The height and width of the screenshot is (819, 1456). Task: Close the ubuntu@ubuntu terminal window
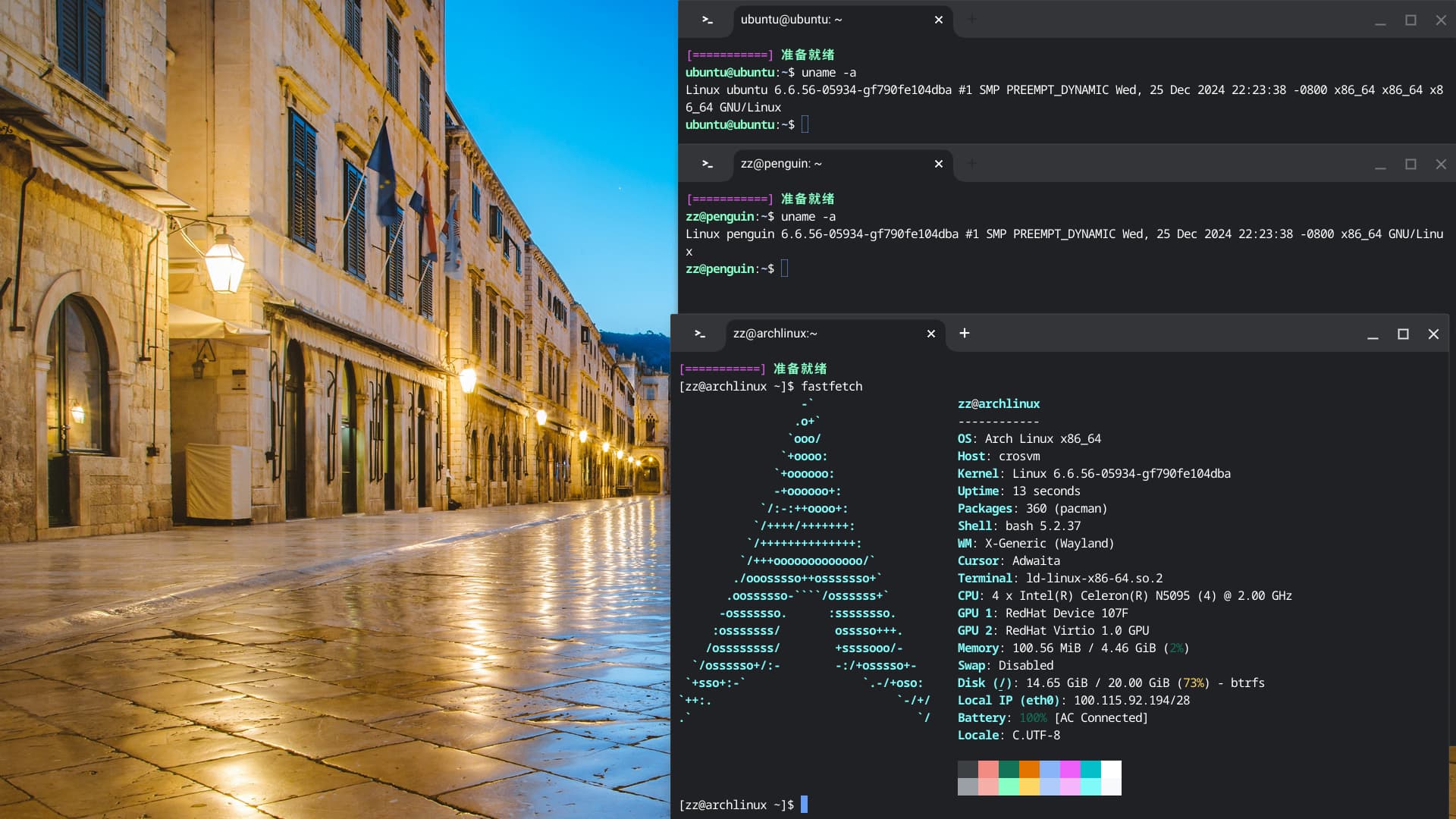pyautogui.click(x=1441, y=20)
